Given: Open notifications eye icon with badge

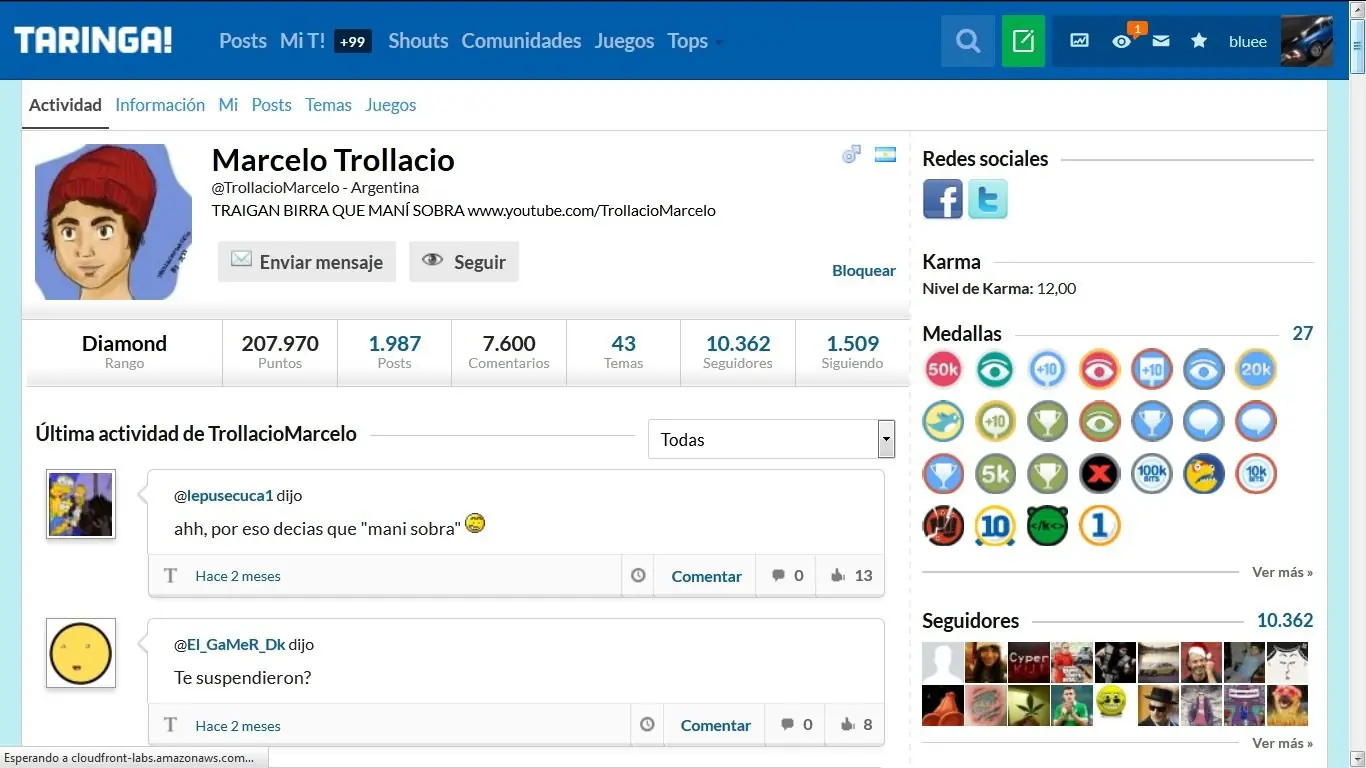Looking at the screenshot, I should pos(1123,40).
